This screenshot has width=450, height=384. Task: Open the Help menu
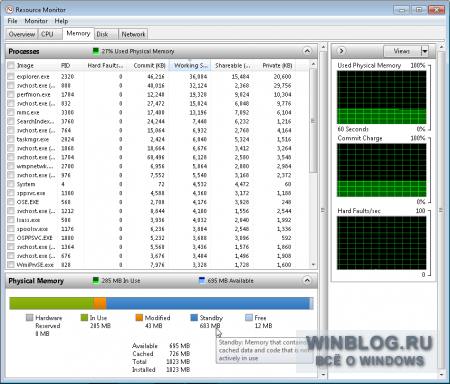click(x=61, y=21)
